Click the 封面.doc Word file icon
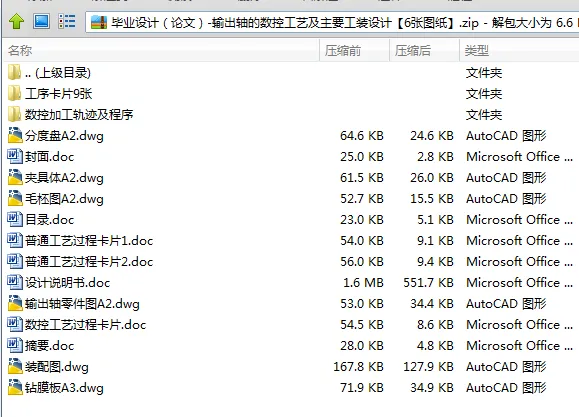Screen dimensions: 579x417 point(15,156)
